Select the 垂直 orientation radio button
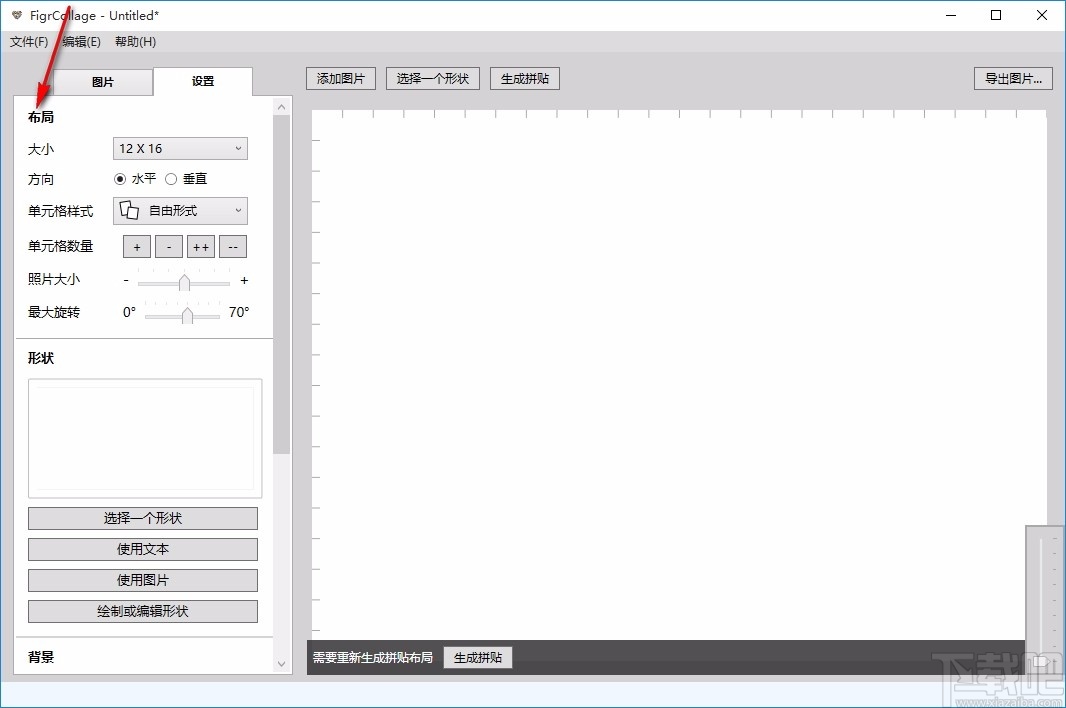 click(x=170, y=179)
